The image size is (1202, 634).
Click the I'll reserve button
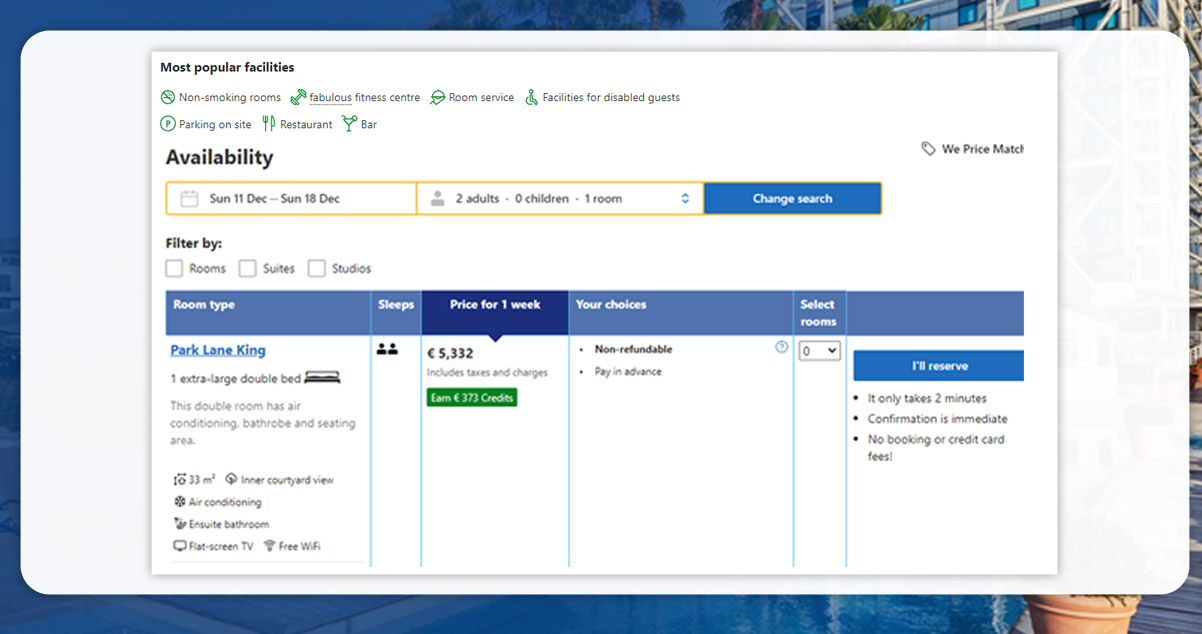(939, 365)
